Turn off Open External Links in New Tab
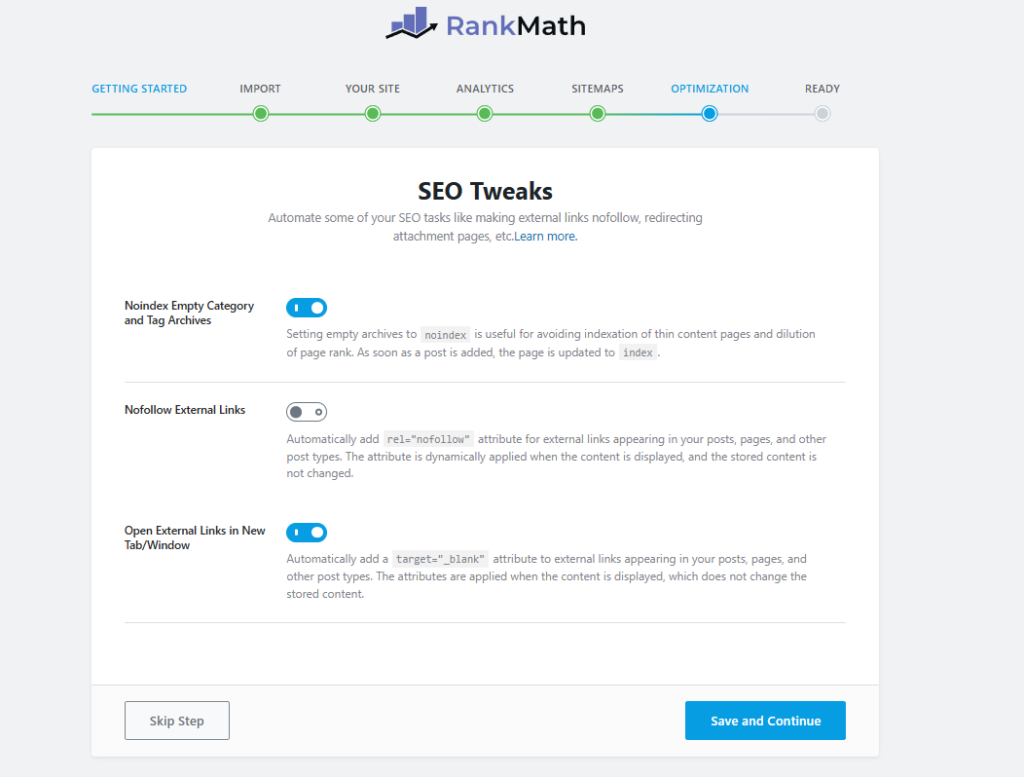Screen dimensions: 1024x777 (306, 532)
